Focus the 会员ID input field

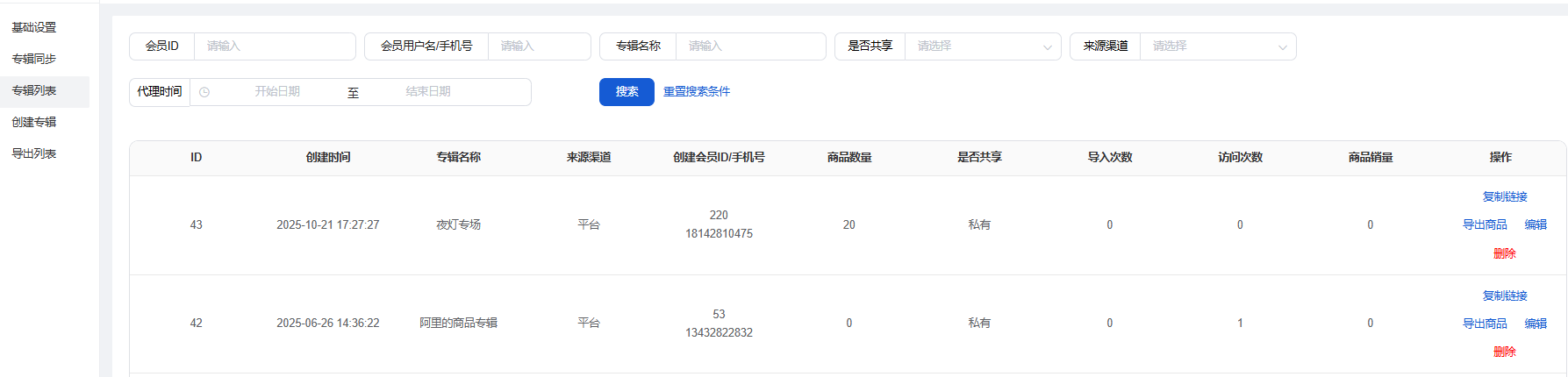pyautogui.click(x=274, y=46)
